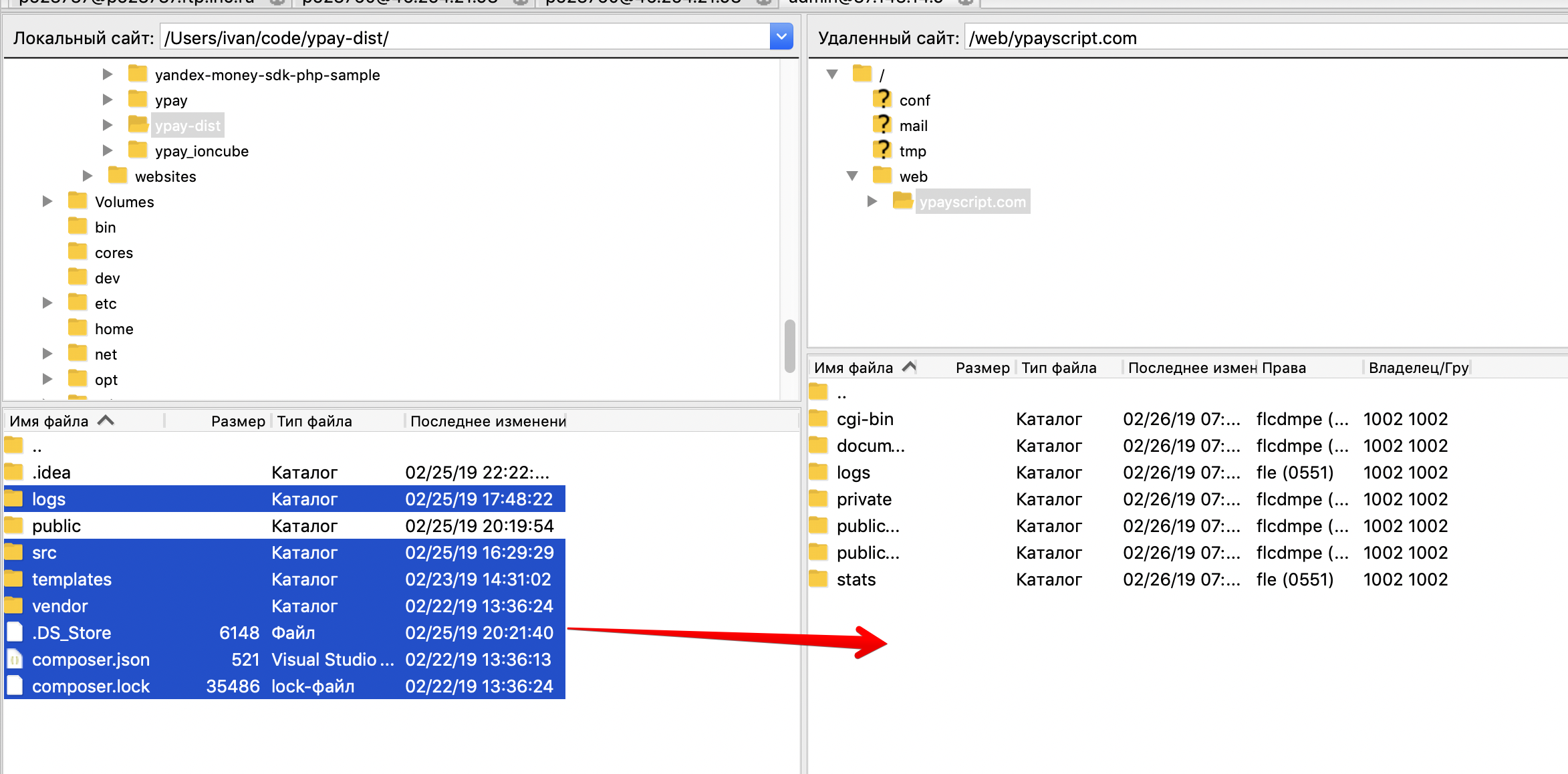
Task: Click the composer.json file icon
Action: (15, 660)
